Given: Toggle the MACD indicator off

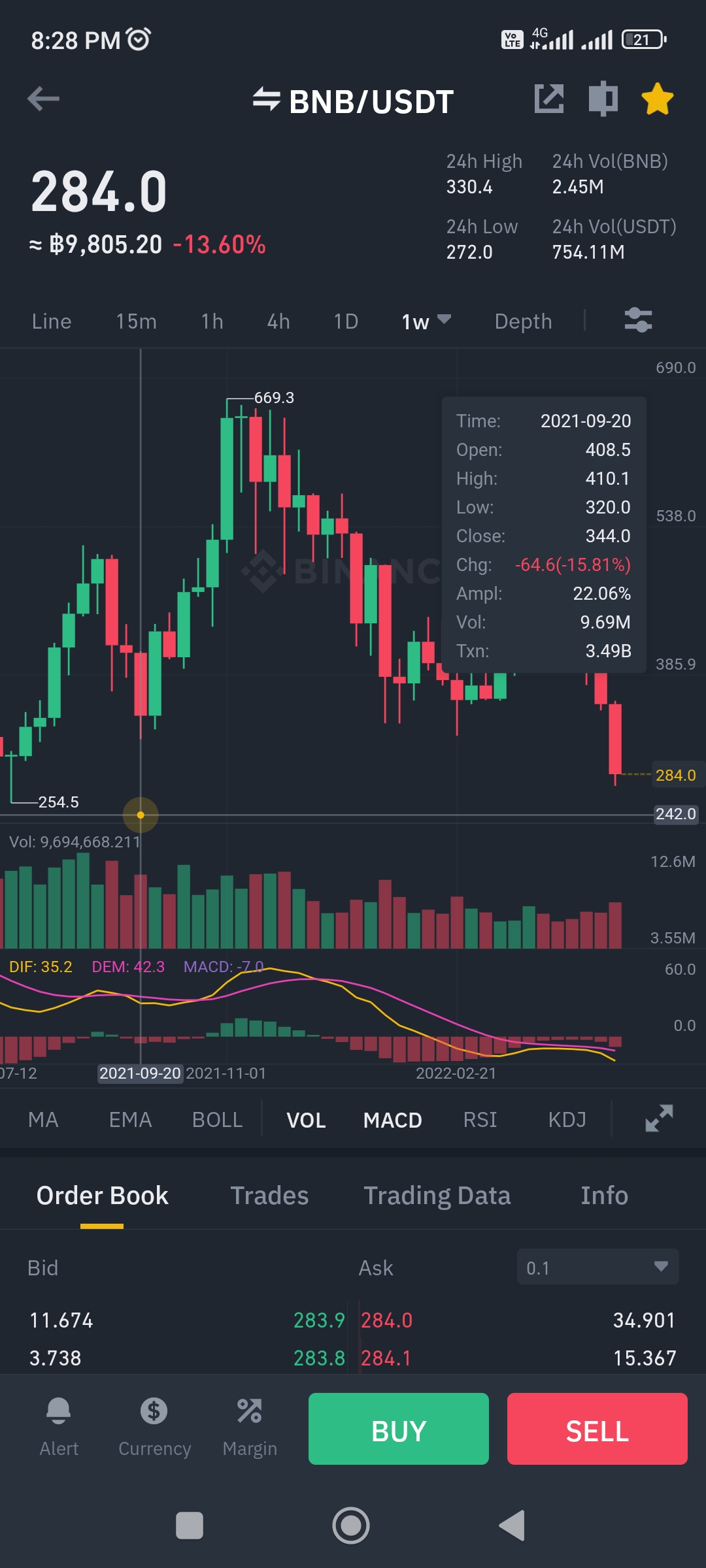Looking at the screenshot, I should point(393,1120).
